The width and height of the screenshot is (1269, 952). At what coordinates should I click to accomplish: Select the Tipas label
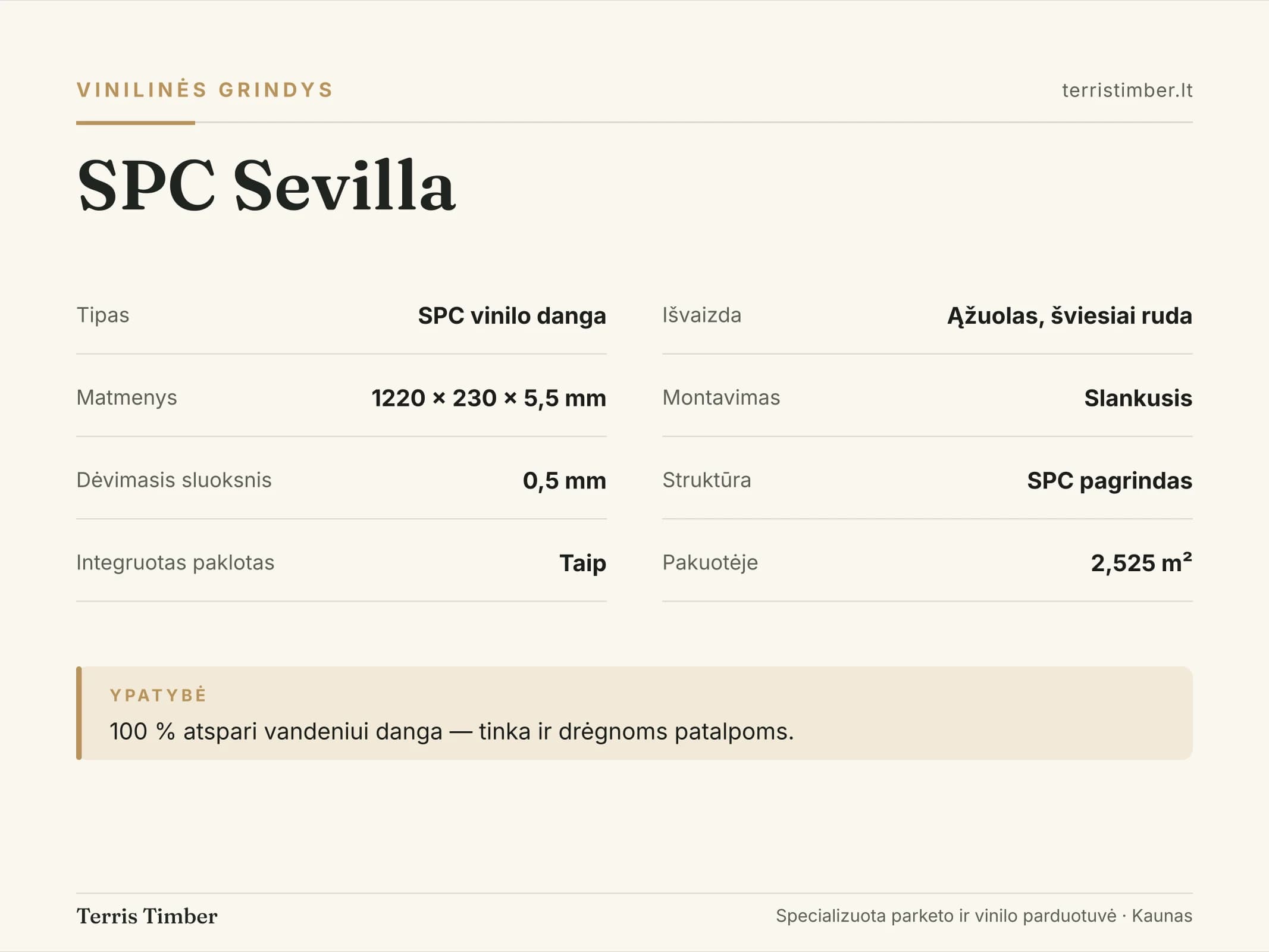[x=103, y=315]
